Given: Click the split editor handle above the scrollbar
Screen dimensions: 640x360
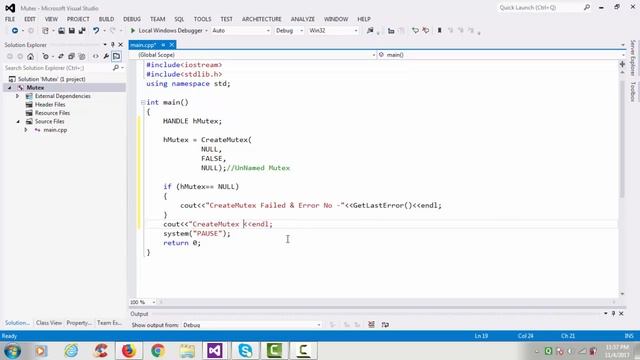Looking at the screenshot, I should tap(622, 64).
